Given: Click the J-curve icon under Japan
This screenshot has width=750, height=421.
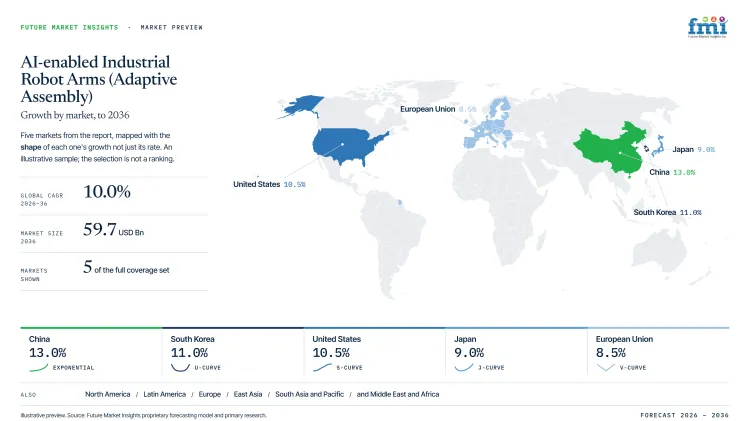Looking at the screenshot, I should click(463, 367).
